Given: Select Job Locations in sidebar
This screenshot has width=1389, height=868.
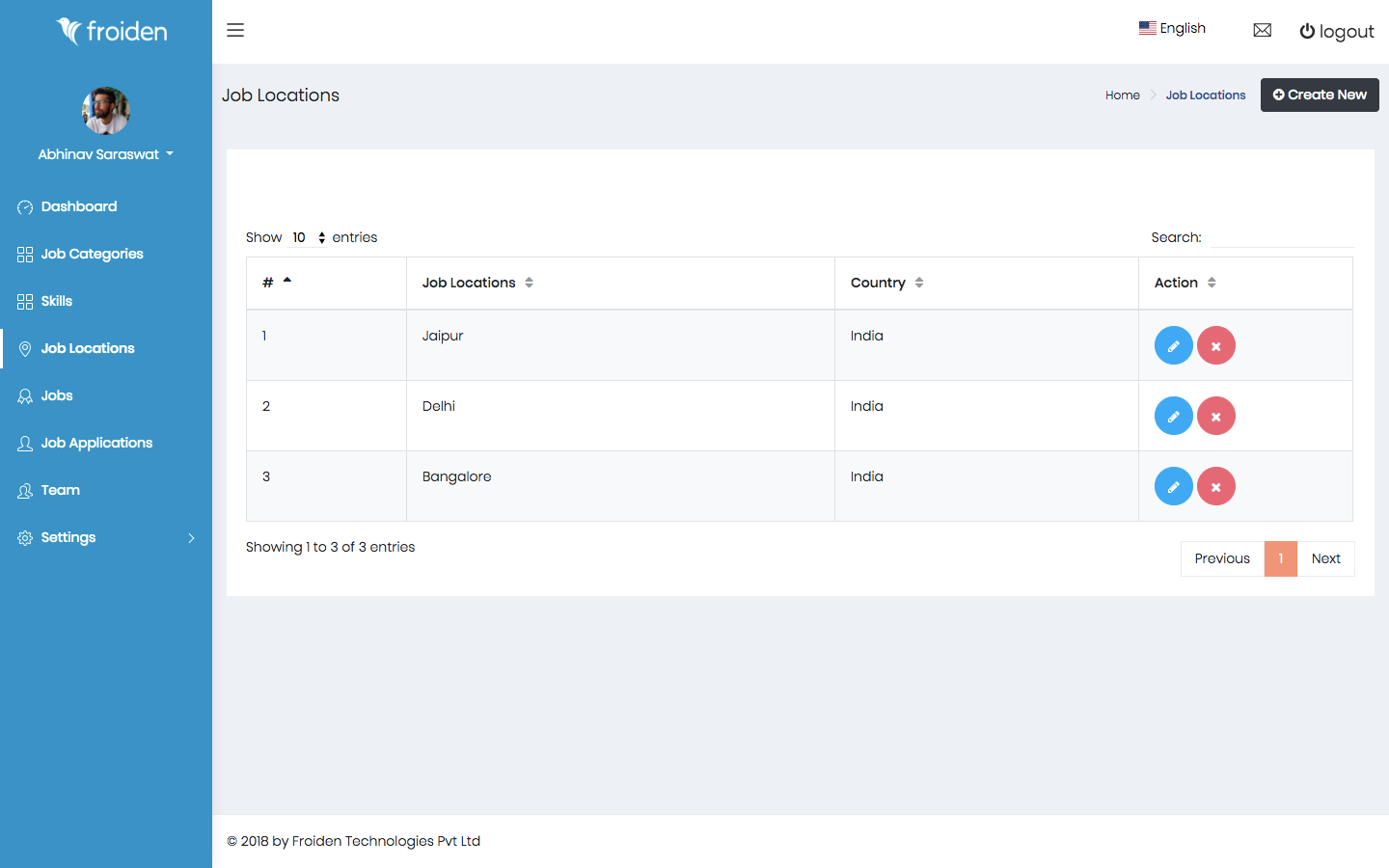Looking at the screenshot, I should (106, 348).
